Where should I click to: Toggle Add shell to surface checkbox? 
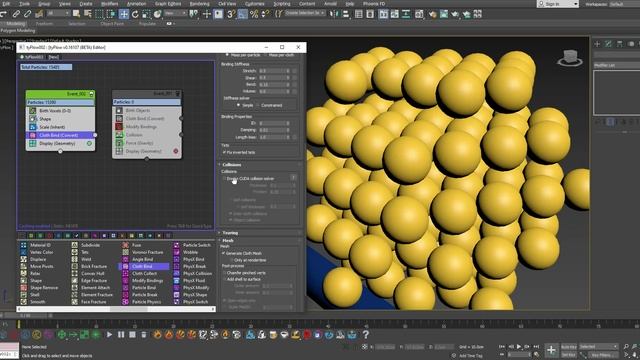tap(224, 279)
